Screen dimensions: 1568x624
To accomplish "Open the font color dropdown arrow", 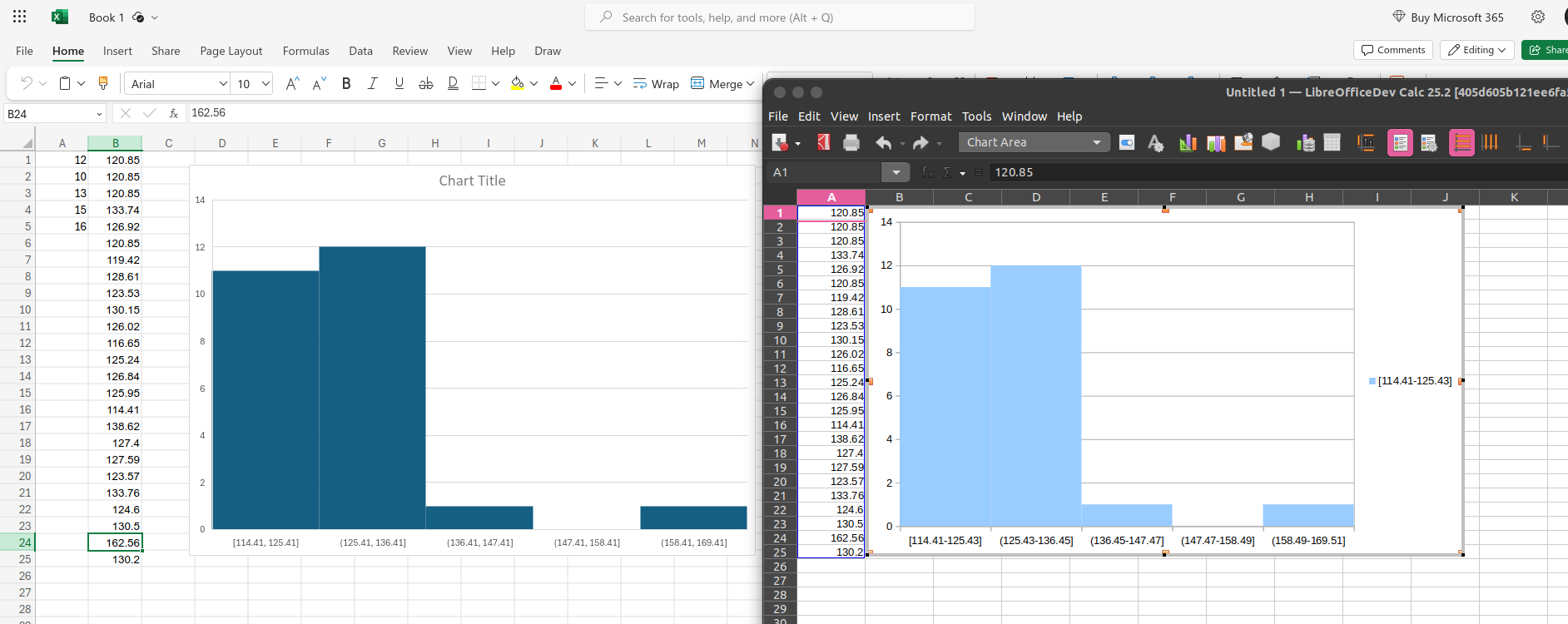I will point(572,83).
